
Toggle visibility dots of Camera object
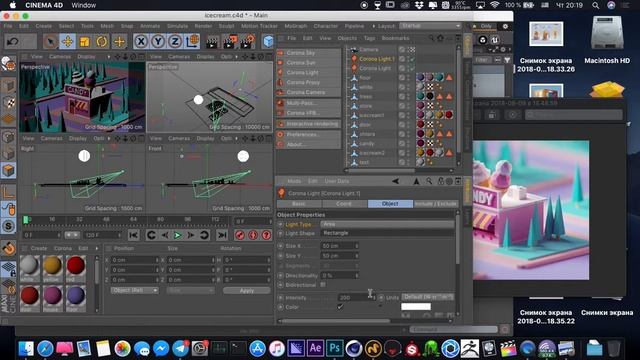409,49
